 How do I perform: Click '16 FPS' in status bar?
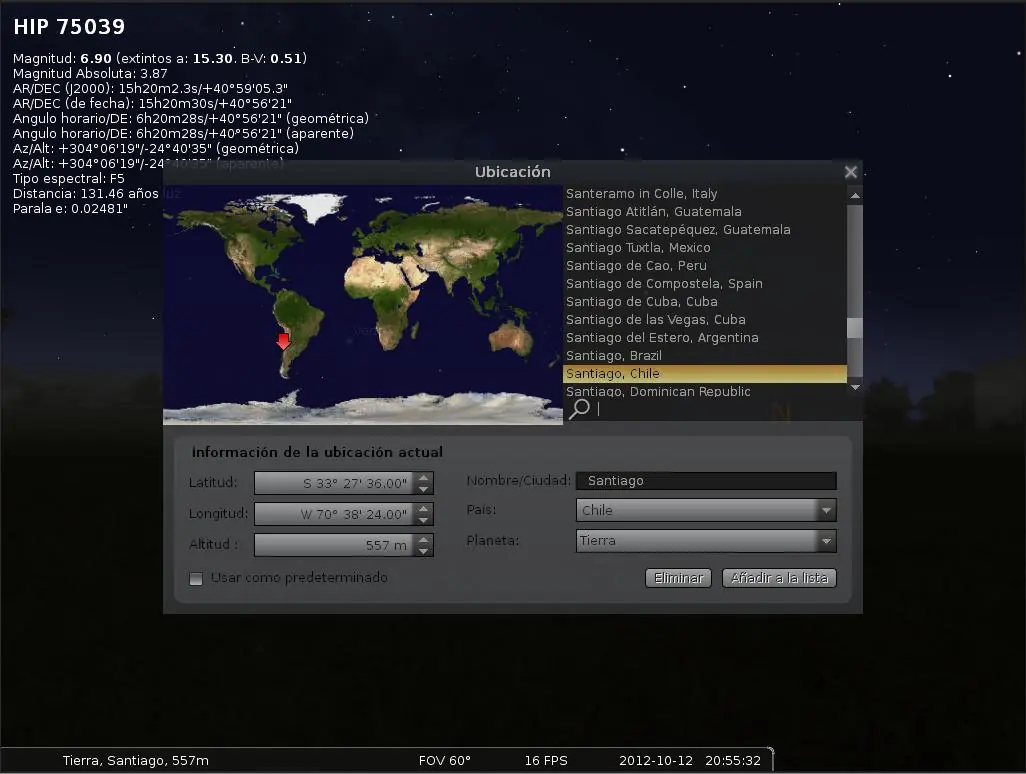[546, 760]
